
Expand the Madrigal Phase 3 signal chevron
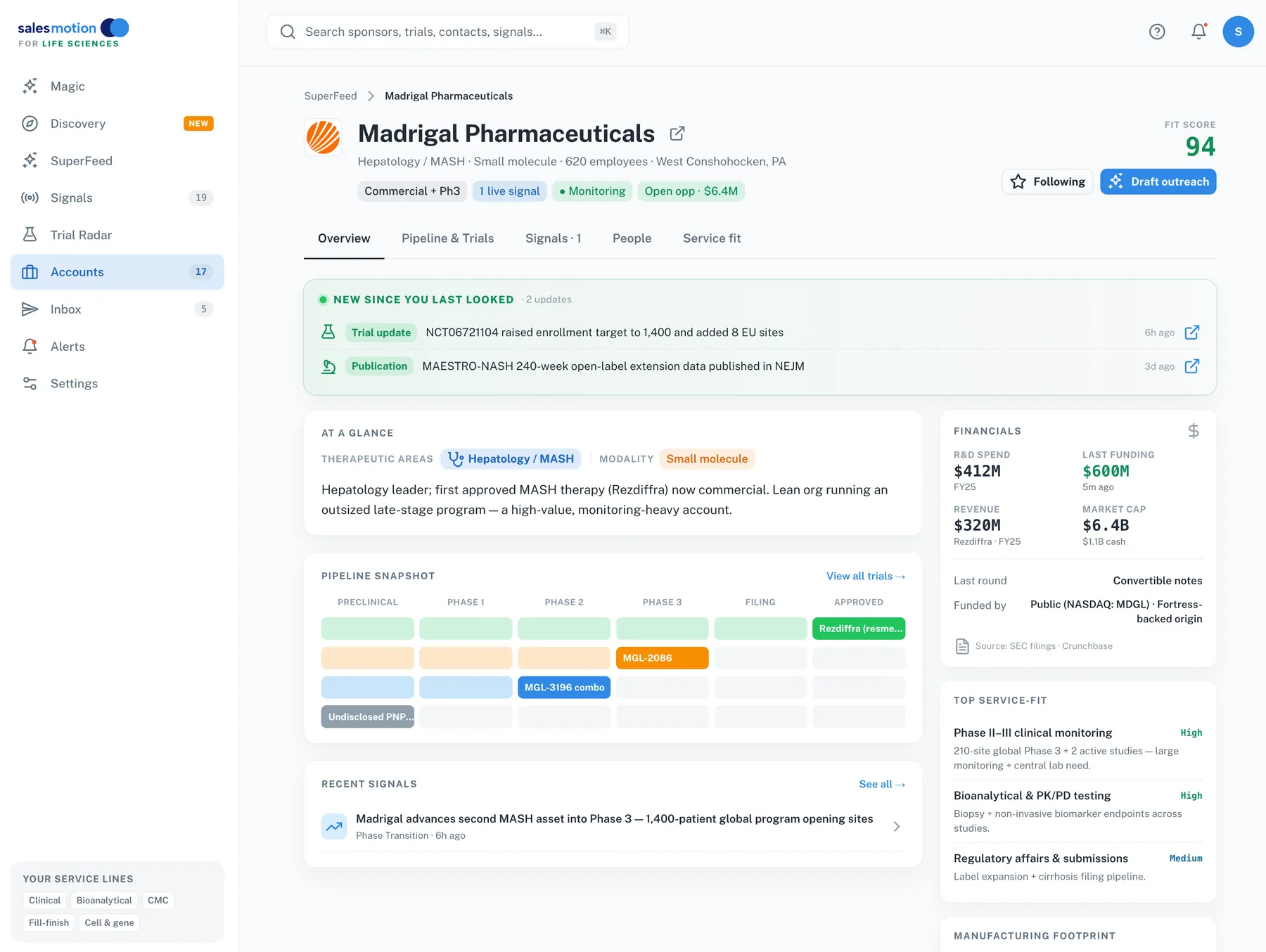point(897,827)
